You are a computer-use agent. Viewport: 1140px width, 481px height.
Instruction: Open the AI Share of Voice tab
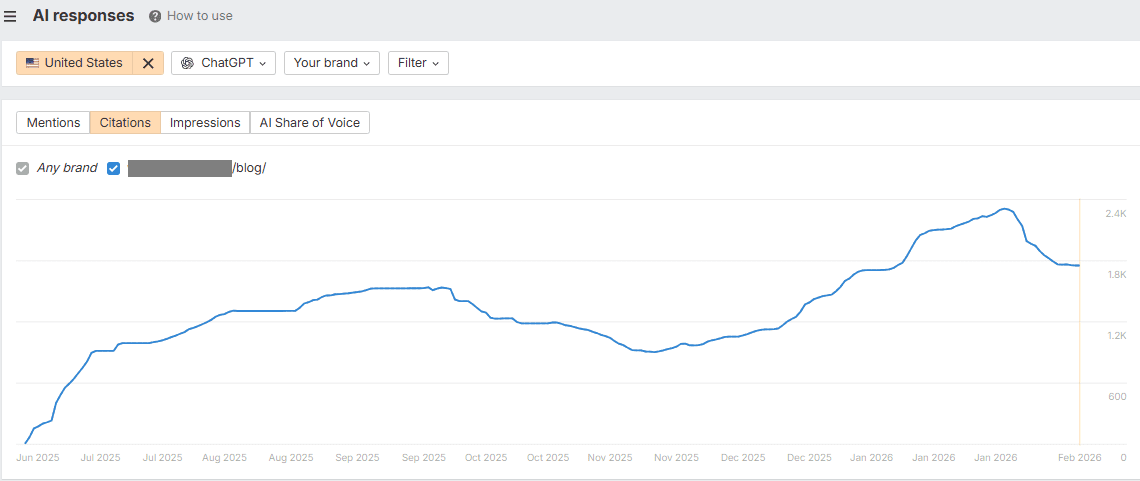coord(310,122)
